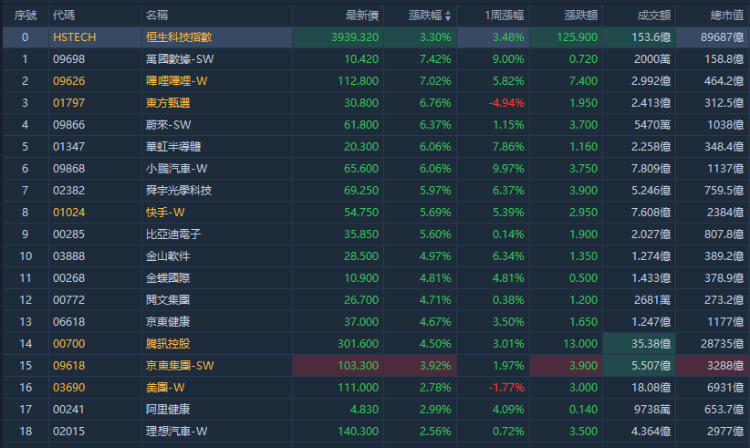Click 阿里健康 stock name
The width and height of the screenshot is (750, 448).
coord(167,409)
